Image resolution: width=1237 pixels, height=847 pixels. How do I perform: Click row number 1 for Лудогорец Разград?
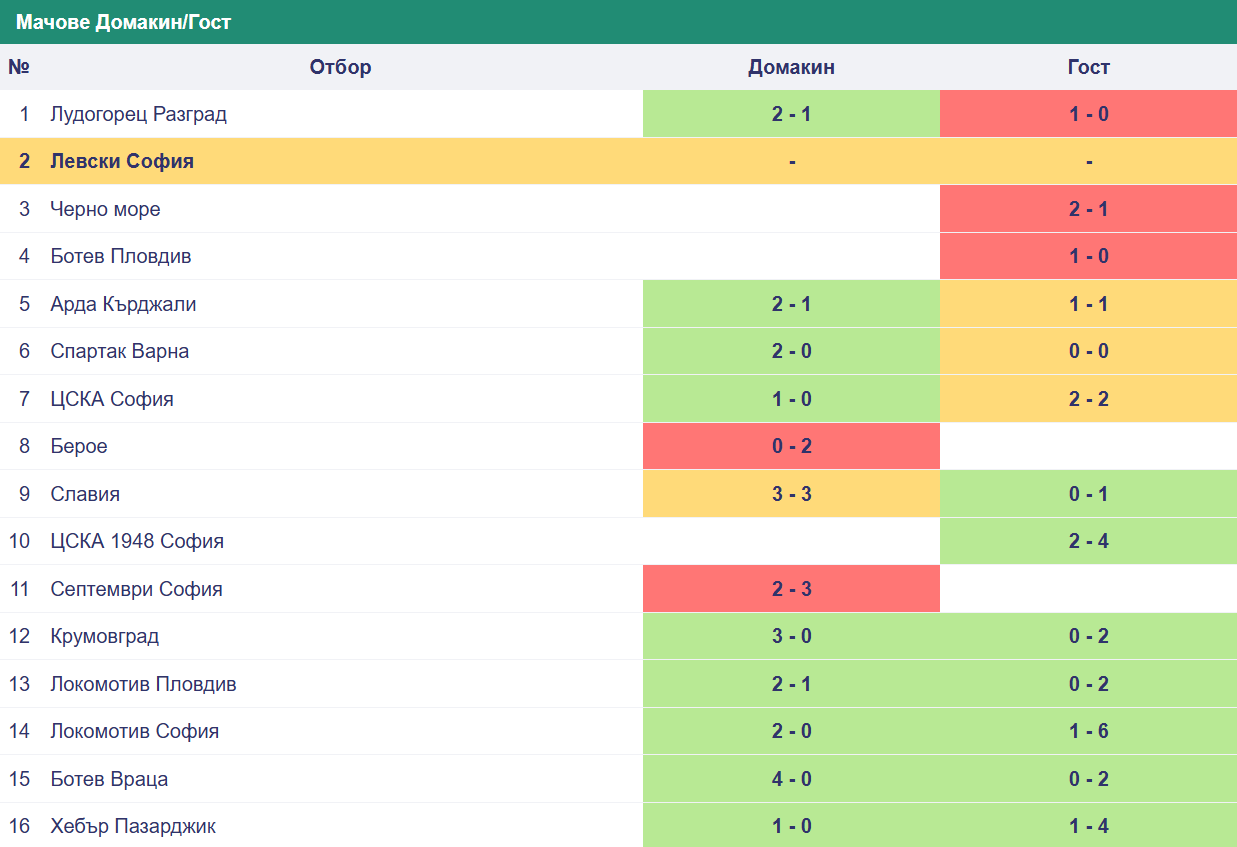(24, 114)
